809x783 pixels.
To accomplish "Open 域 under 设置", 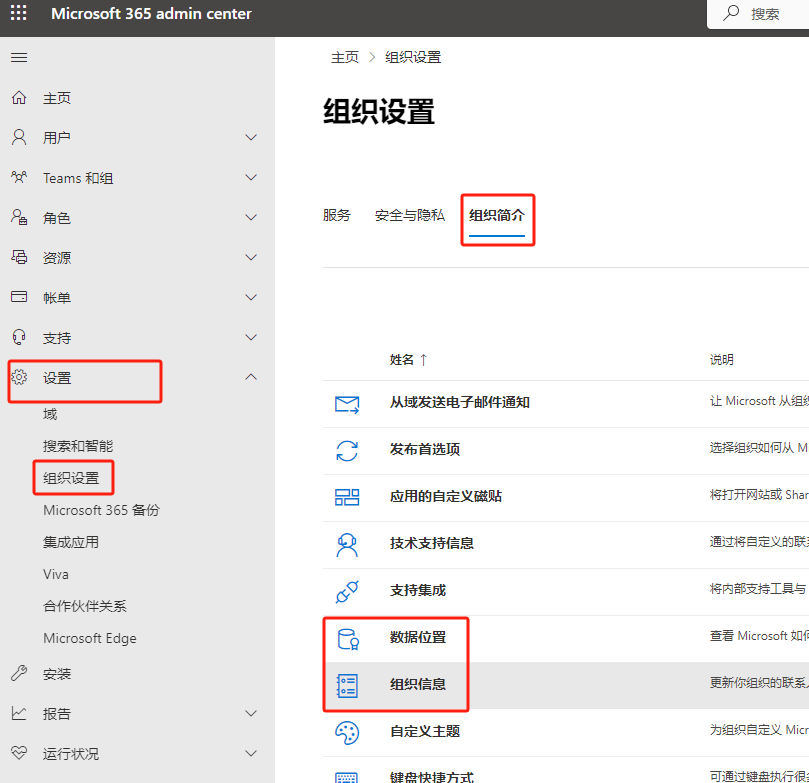I will 50,414.
